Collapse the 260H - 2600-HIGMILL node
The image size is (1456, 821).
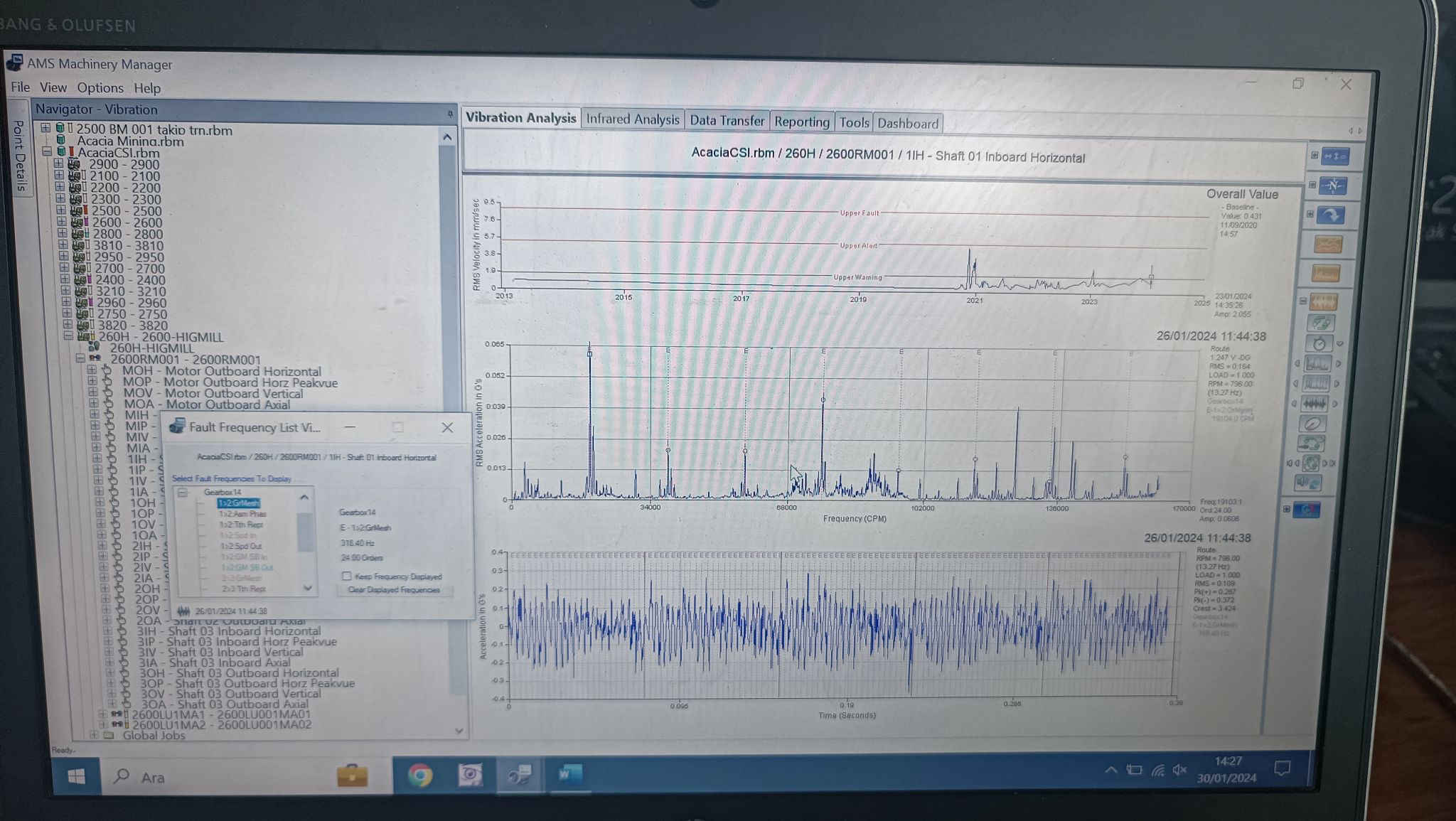coord(68,336)
